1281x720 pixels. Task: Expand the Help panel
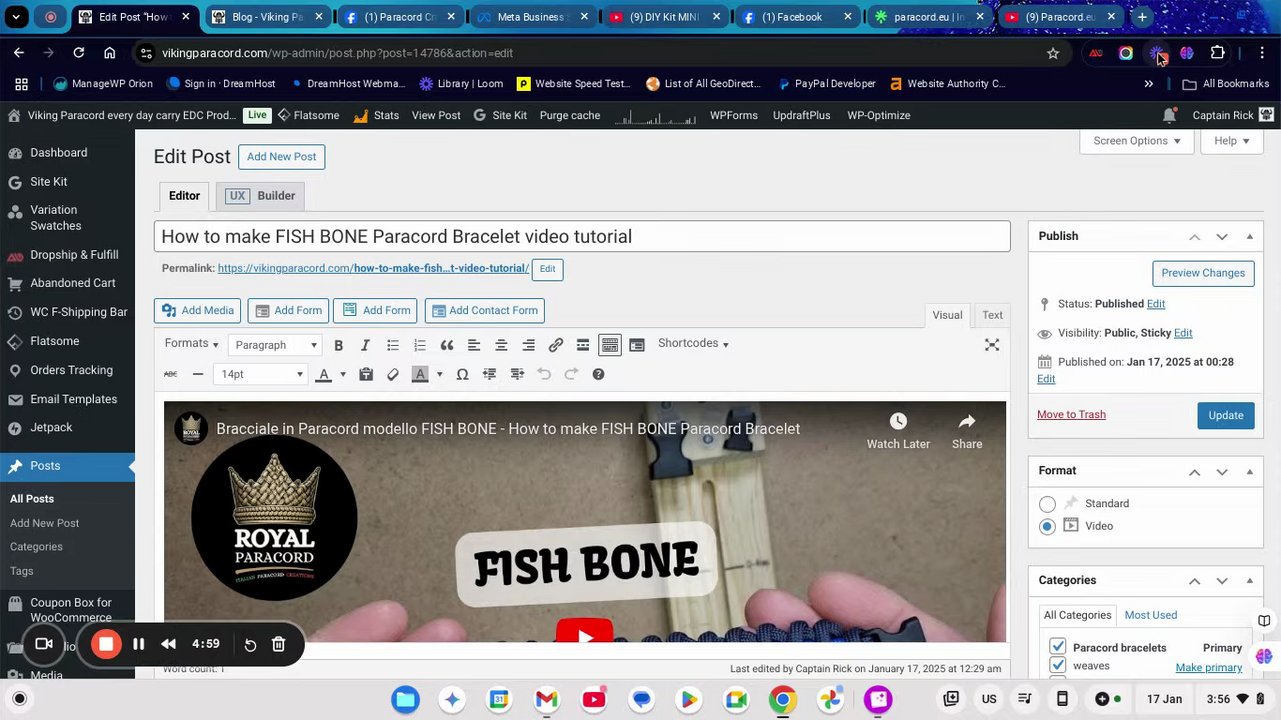click(1231, 141)
